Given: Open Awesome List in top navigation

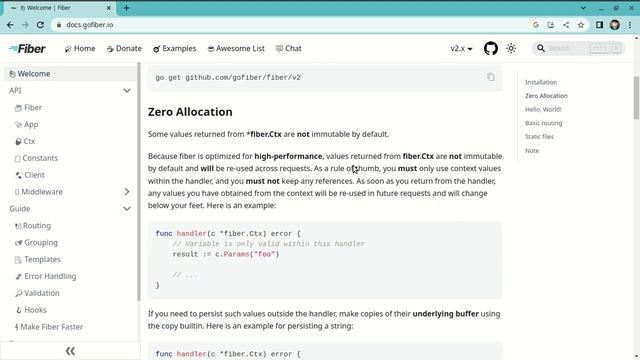Looking at the screenshot, I should pyautogui.click(x=236, y=49).
